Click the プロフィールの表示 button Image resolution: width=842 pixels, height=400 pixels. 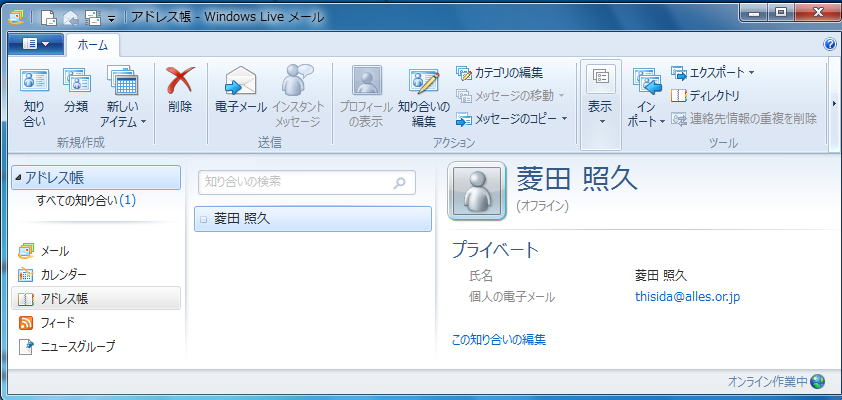pyautogui.click(x=366, y=99)
